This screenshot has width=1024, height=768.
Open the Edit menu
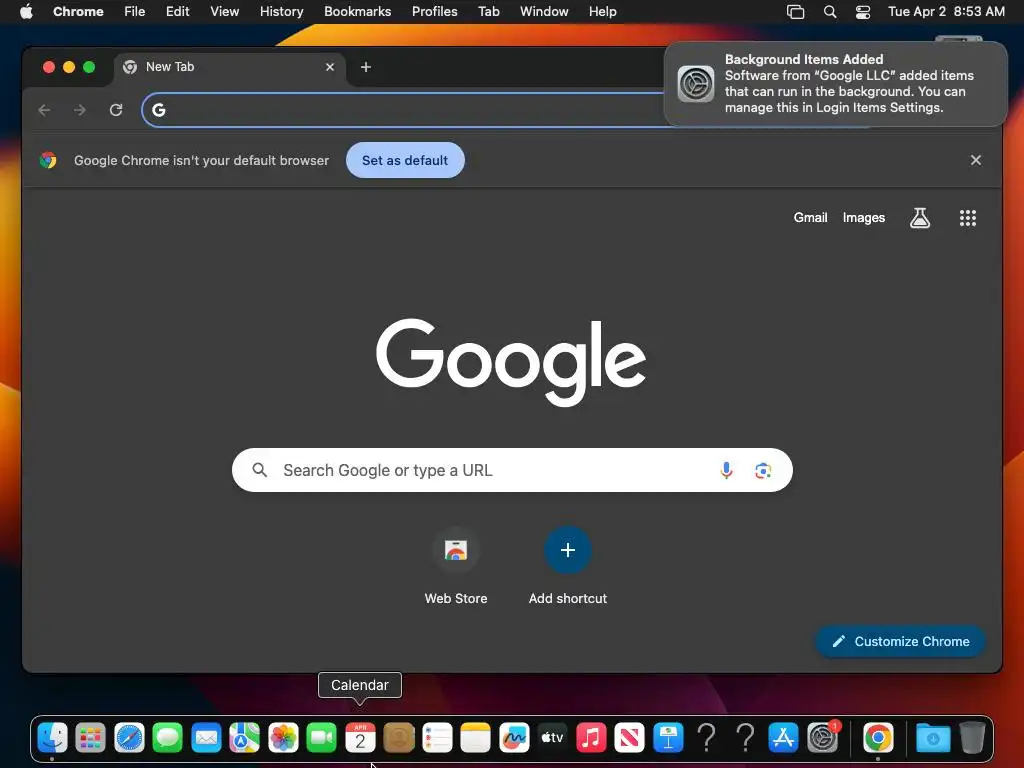tap(177, 12)
